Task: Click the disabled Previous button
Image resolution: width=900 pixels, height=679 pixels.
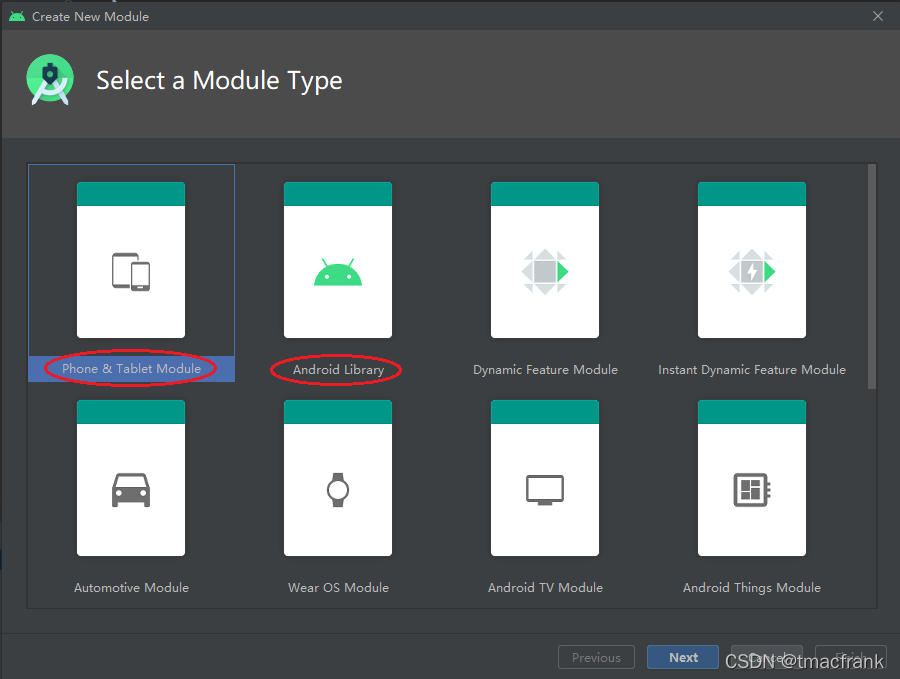Action: point(596,657)
